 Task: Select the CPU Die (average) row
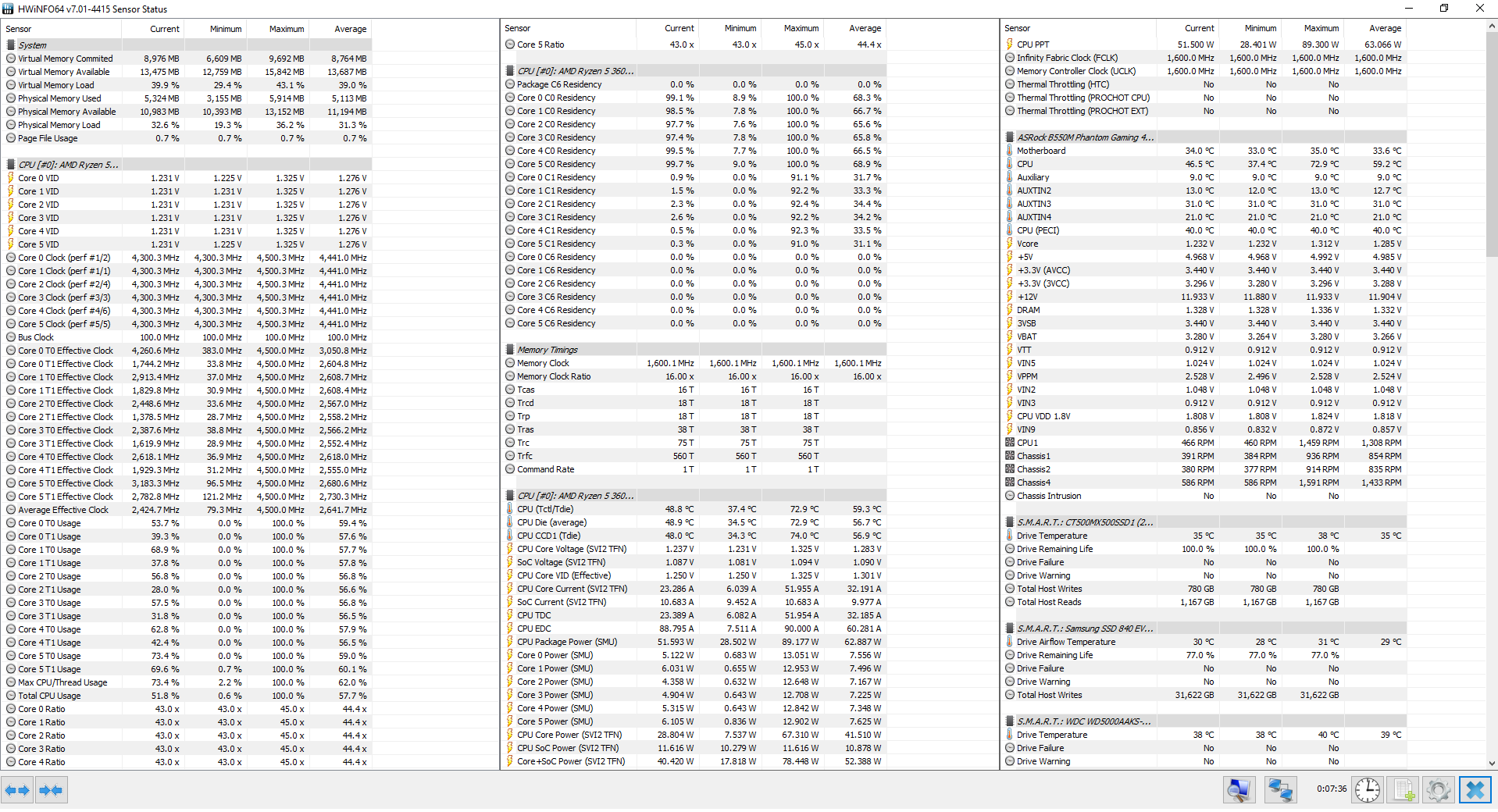coord(694,522)
